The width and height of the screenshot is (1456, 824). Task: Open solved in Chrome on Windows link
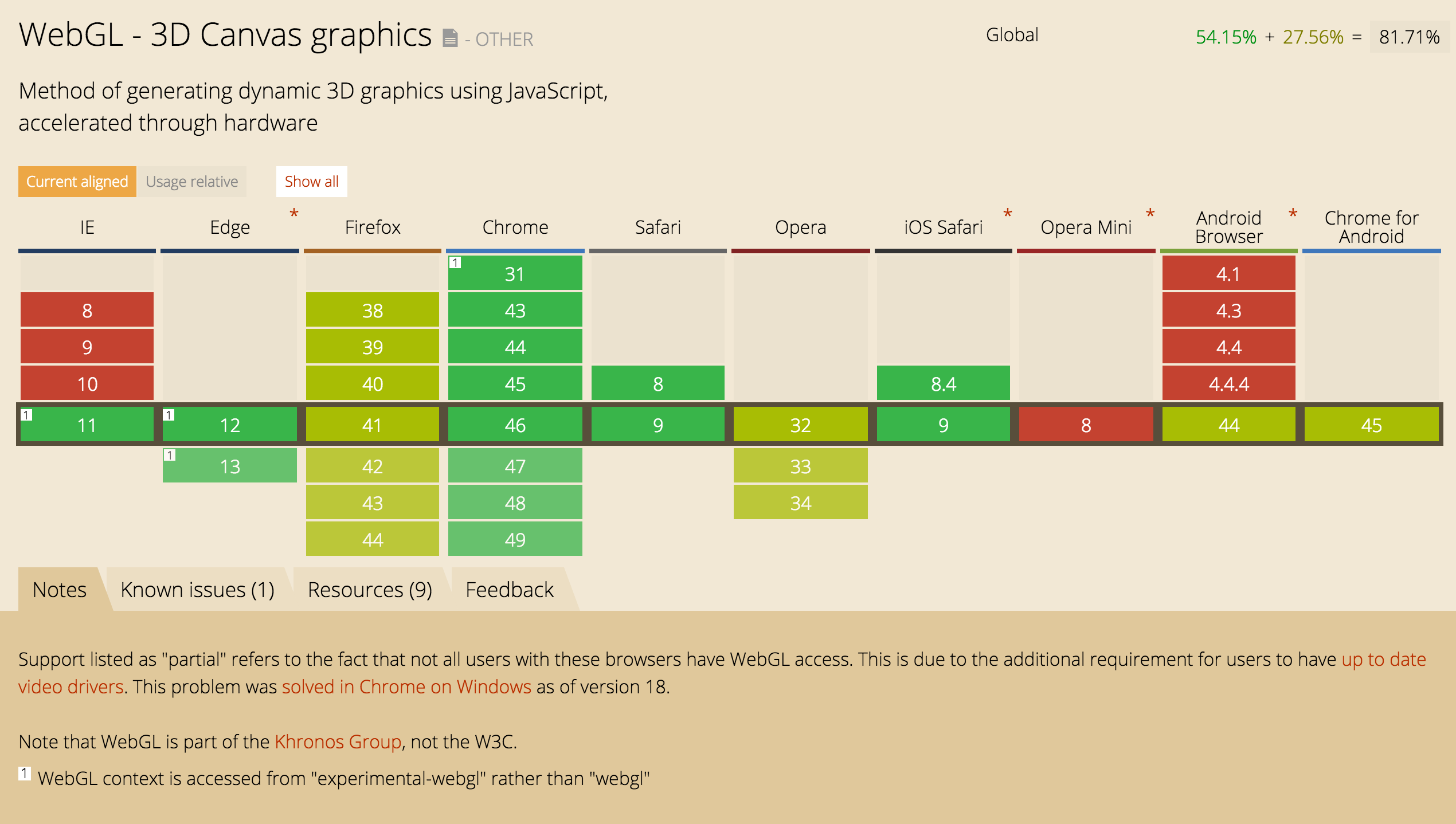pos(406,686)
